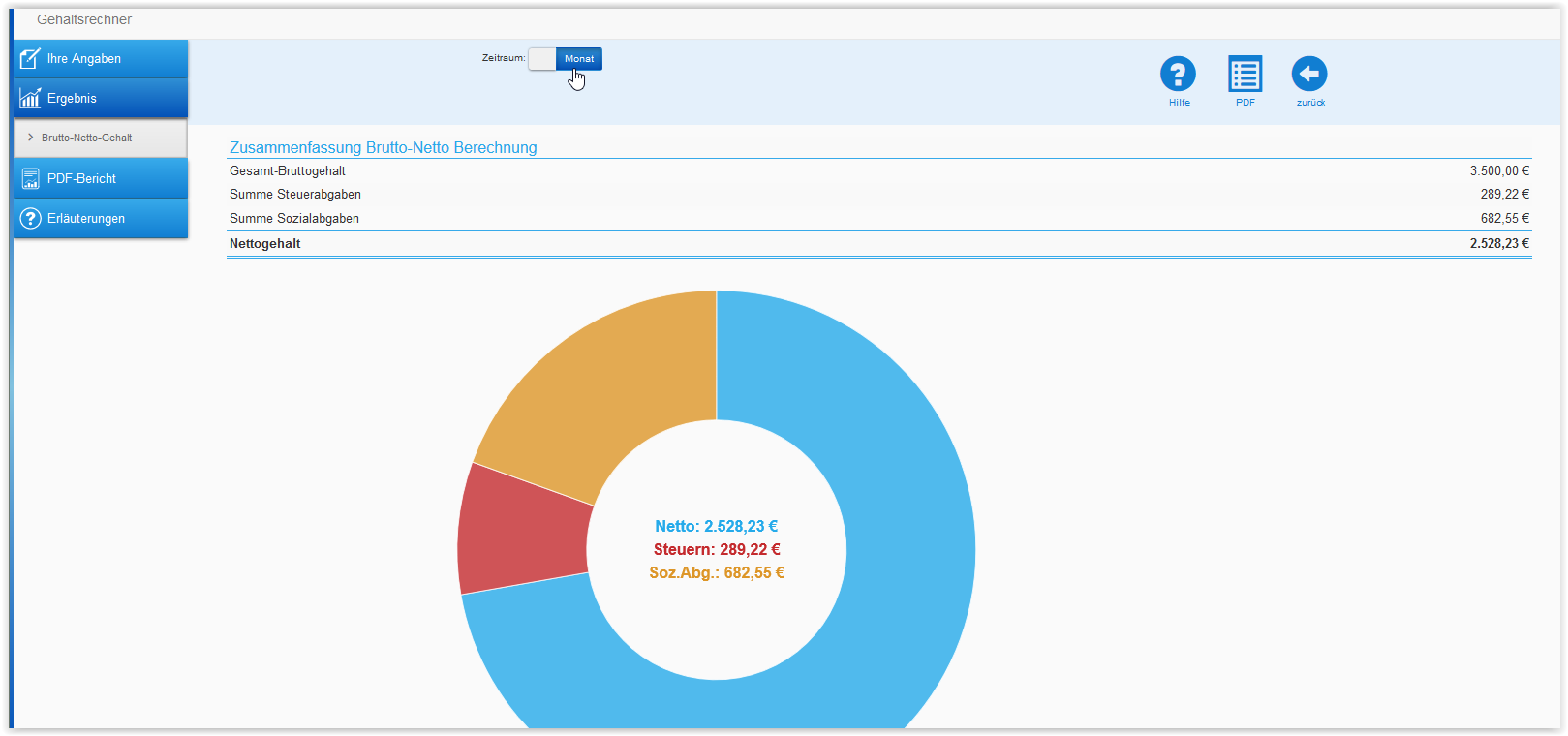Click the document icon beside PDF-Bericht
The image size is (1568, 736).
pyautogui.click(x=30, y=178)
